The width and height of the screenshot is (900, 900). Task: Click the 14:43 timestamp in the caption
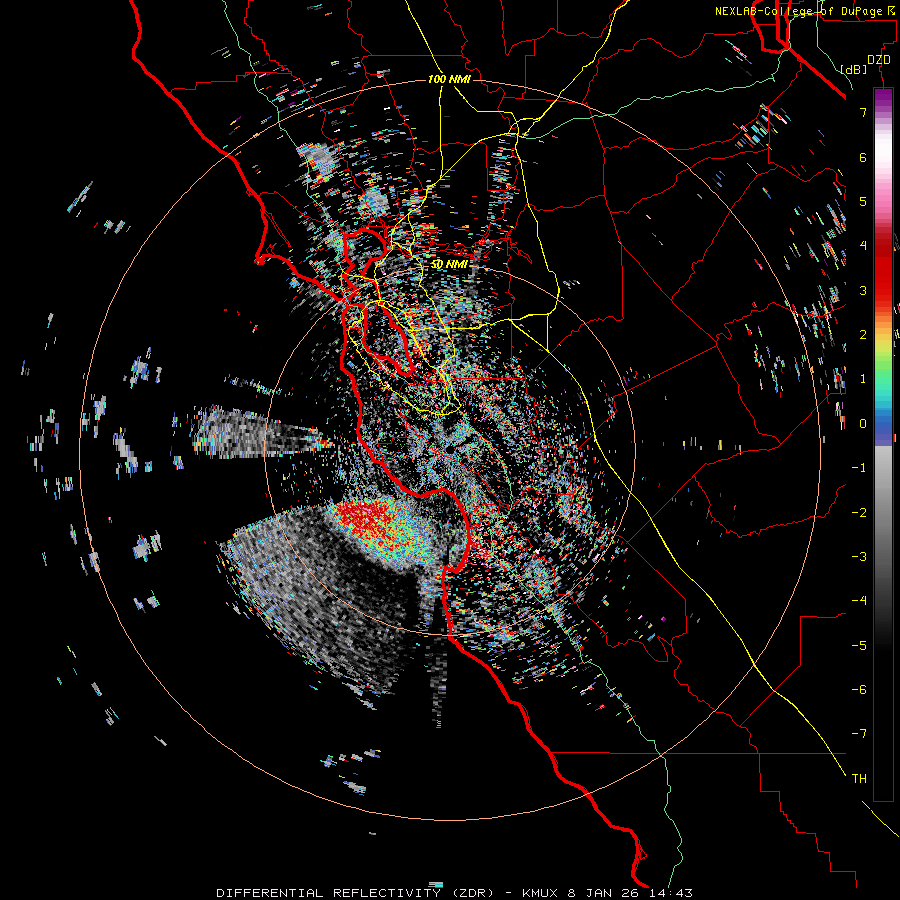[672, 893]
